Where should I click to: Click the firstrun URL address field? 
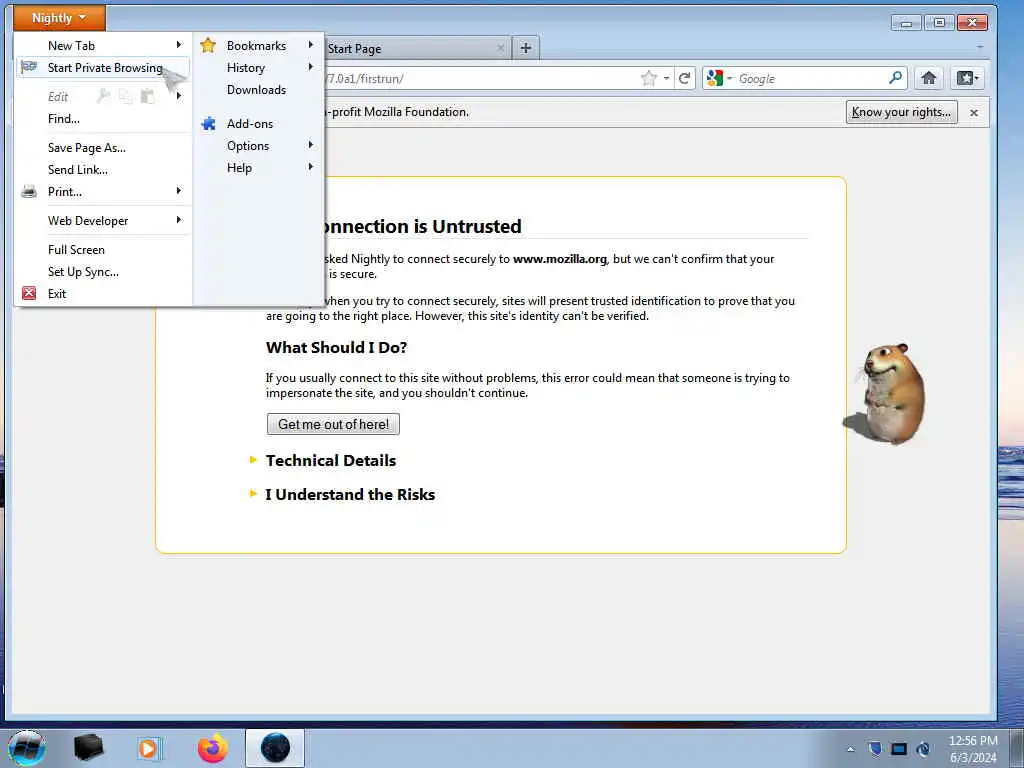coord(480,78)
